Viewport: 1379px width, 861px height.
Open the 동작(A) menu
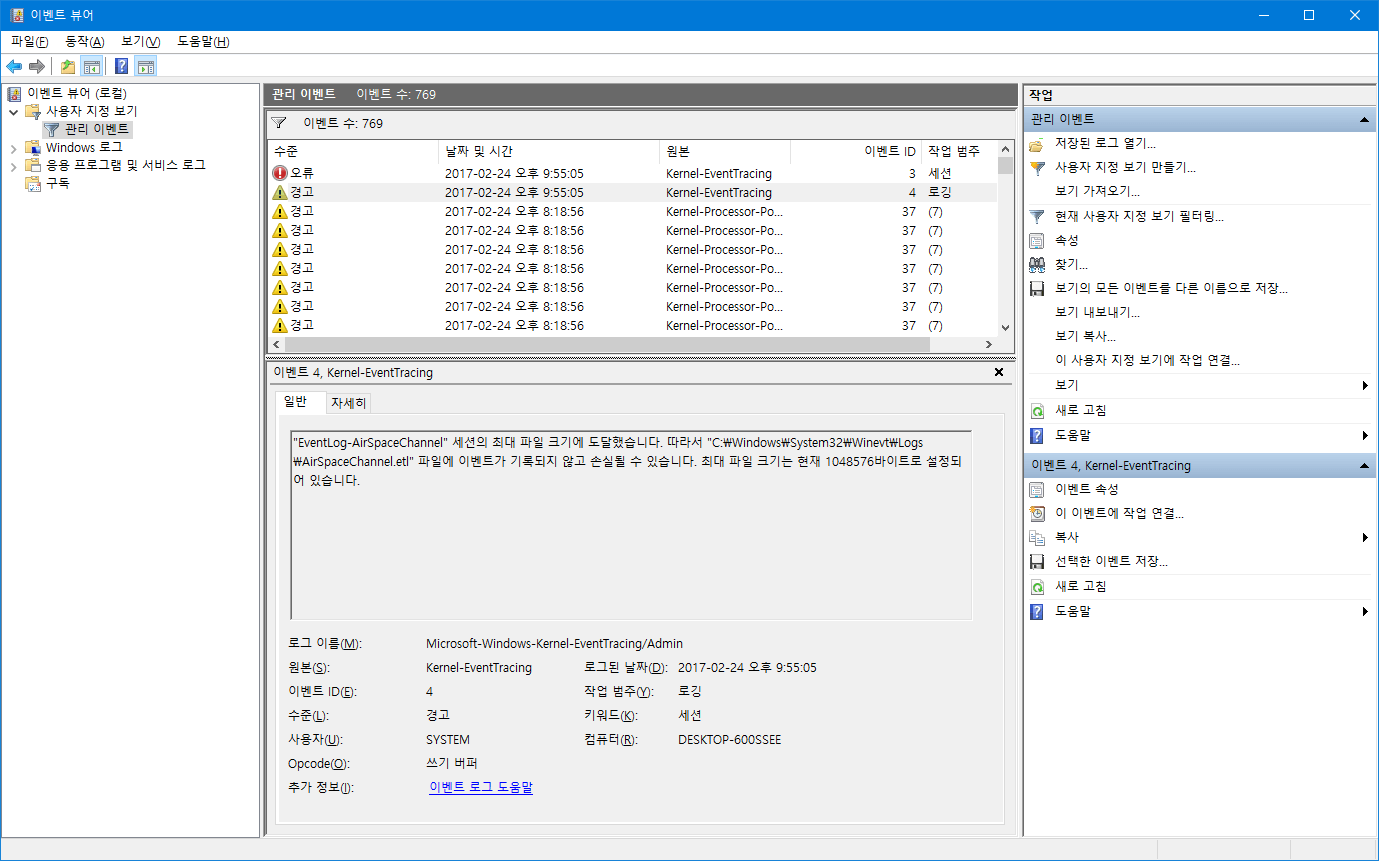84,42
